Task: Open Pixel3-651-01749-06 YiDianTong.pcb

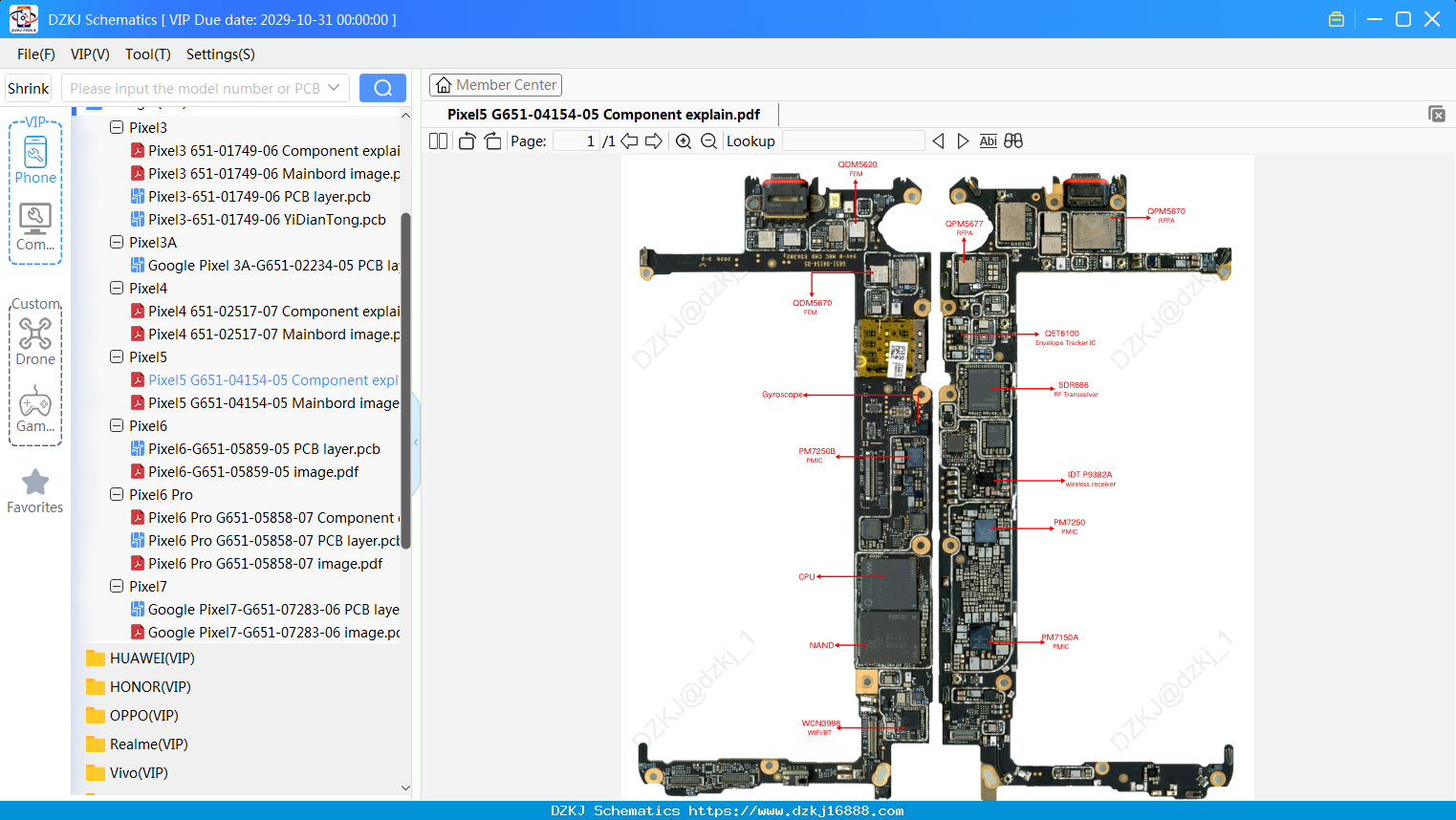Action: (x=258, y=220)
